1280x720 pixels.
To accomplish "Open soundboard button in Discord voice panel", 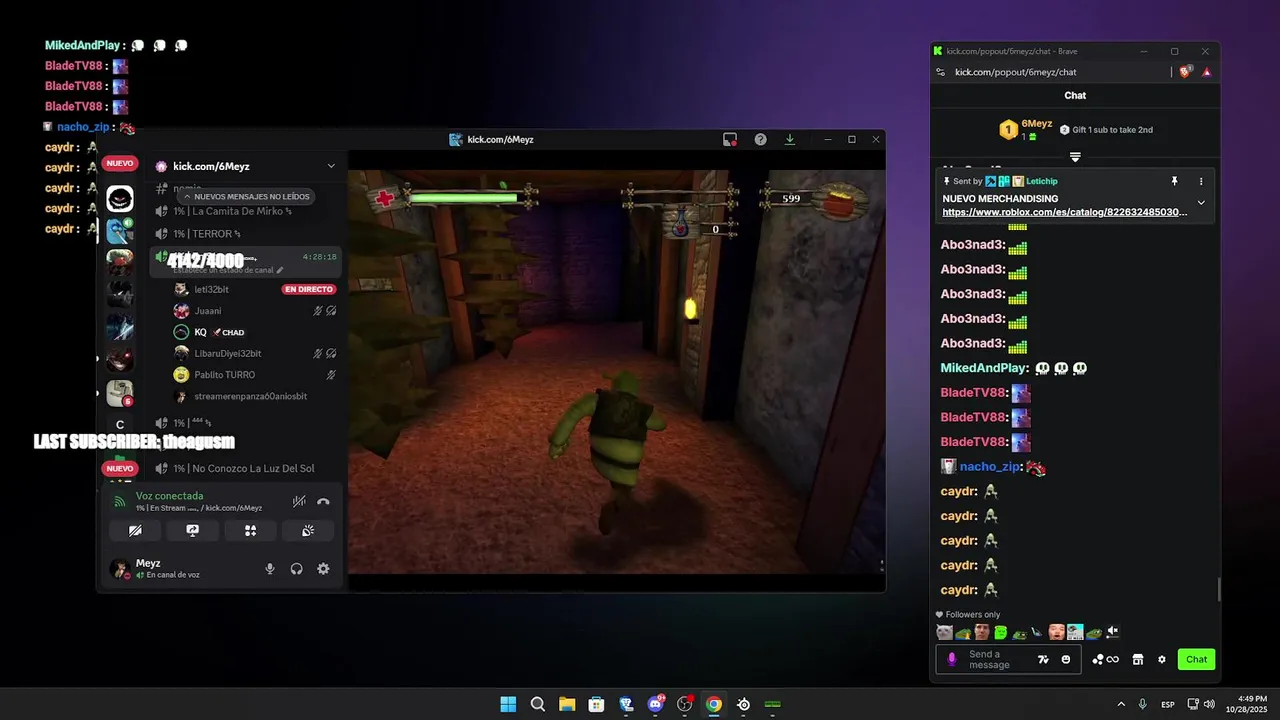I will 308,531.
